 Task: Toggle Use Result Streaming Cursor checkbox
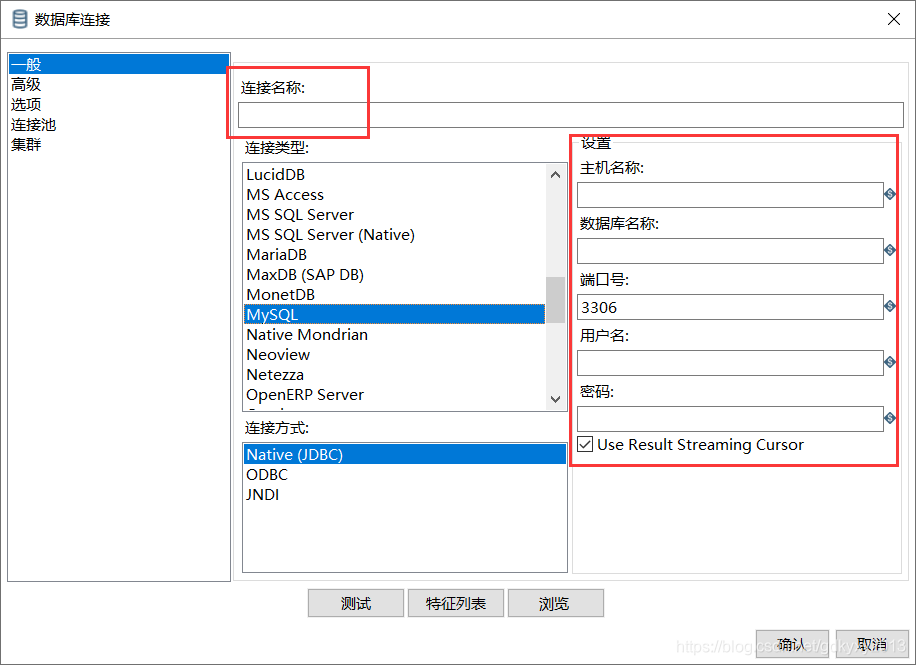point(585,444)
